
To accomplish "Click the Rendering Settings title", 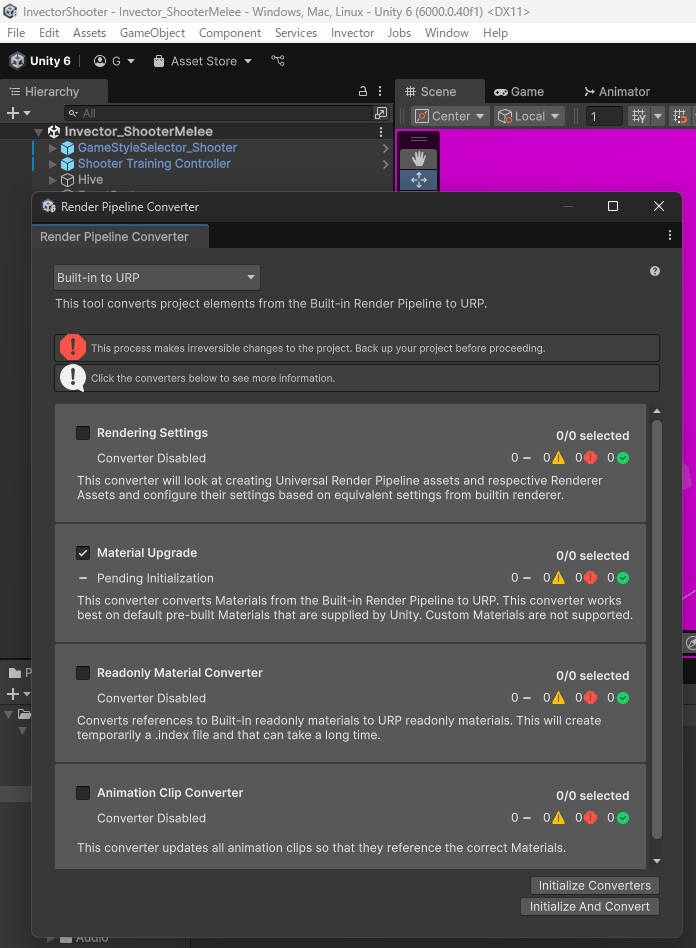I will point(152,433).
